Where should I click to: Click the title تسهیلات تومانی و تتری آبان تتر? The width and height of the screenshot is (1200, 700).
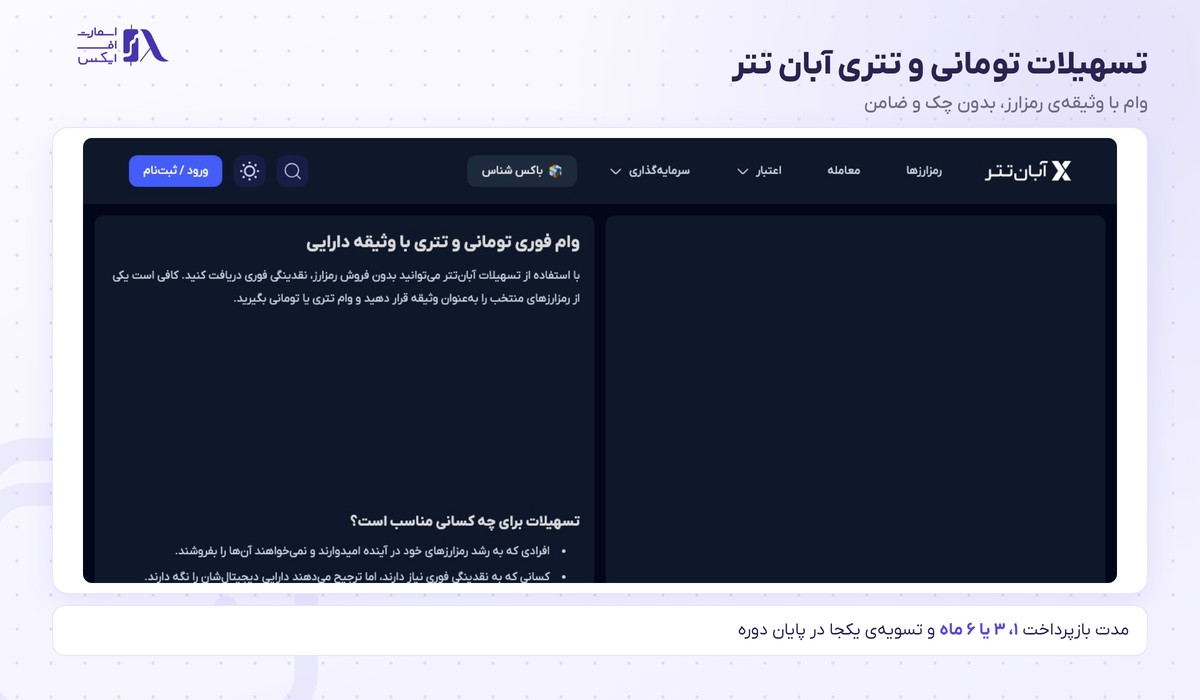(x=939, y=66)
